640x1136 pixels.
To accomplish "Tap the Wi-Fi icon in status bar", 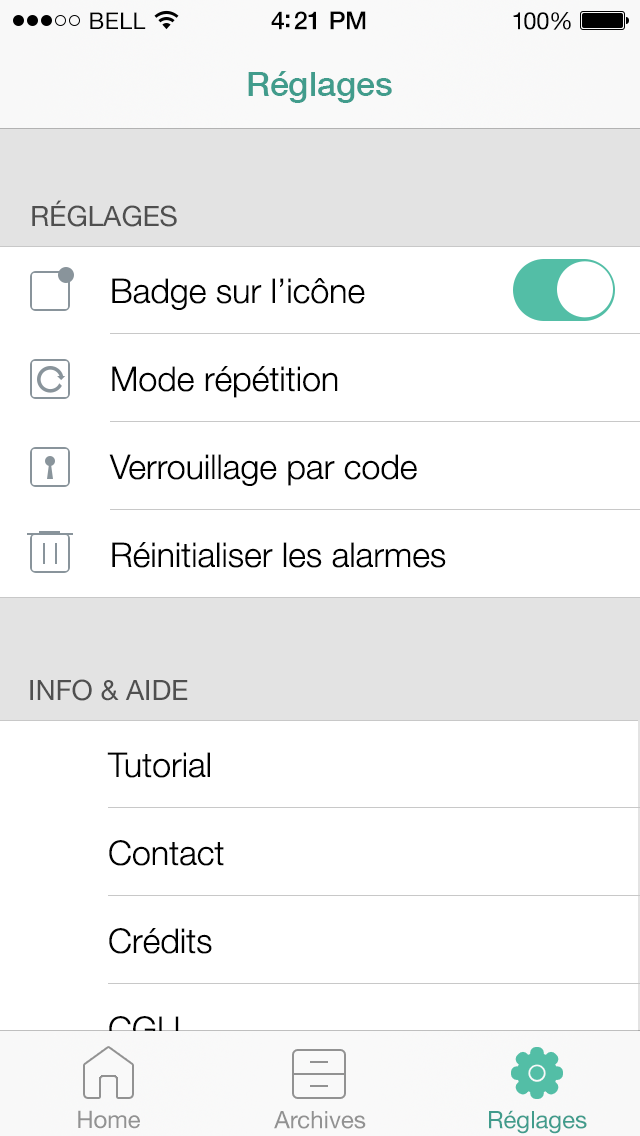I will [166, 21].
